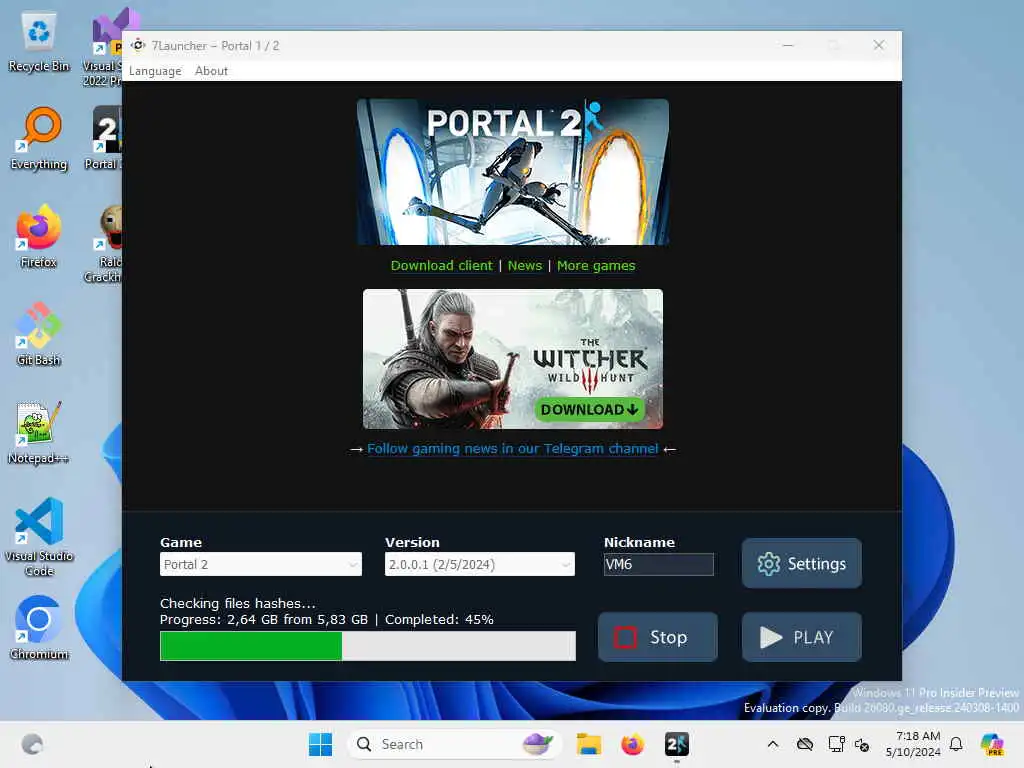1024x768 pixels.
Task: Open the clock showing 7:18 AM
Action: 913,744
